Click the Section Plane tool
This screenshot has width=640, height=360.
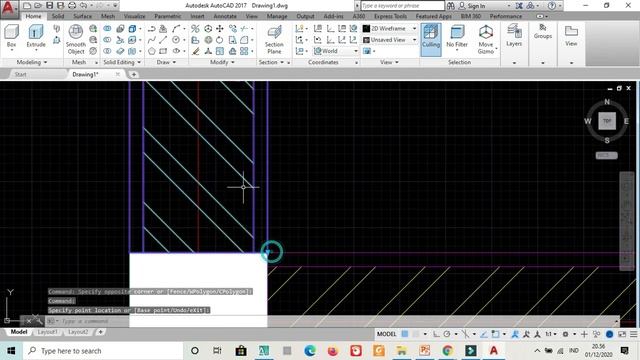[274, 40]
